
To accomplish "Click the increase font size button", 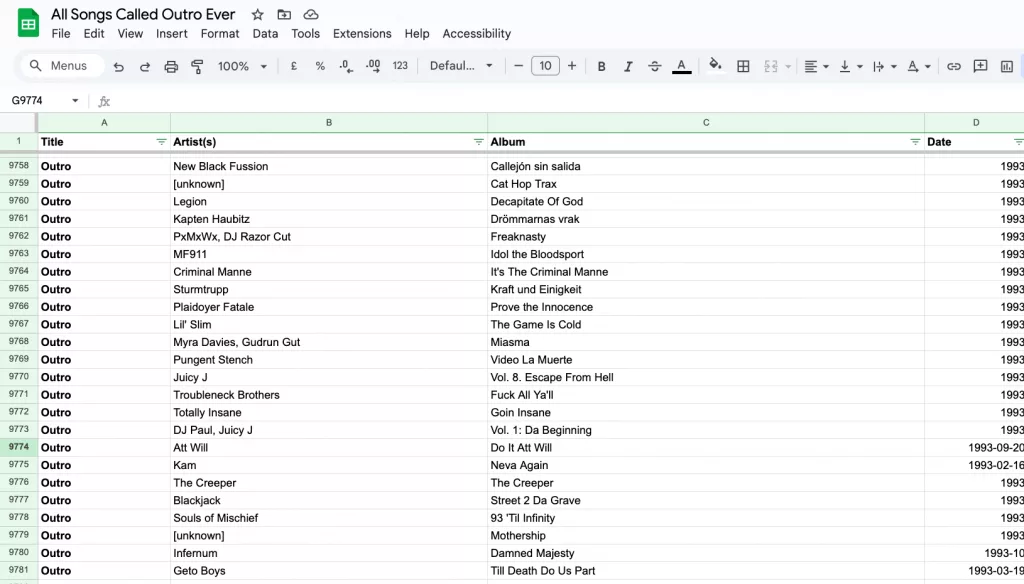I will pos(572,66).
